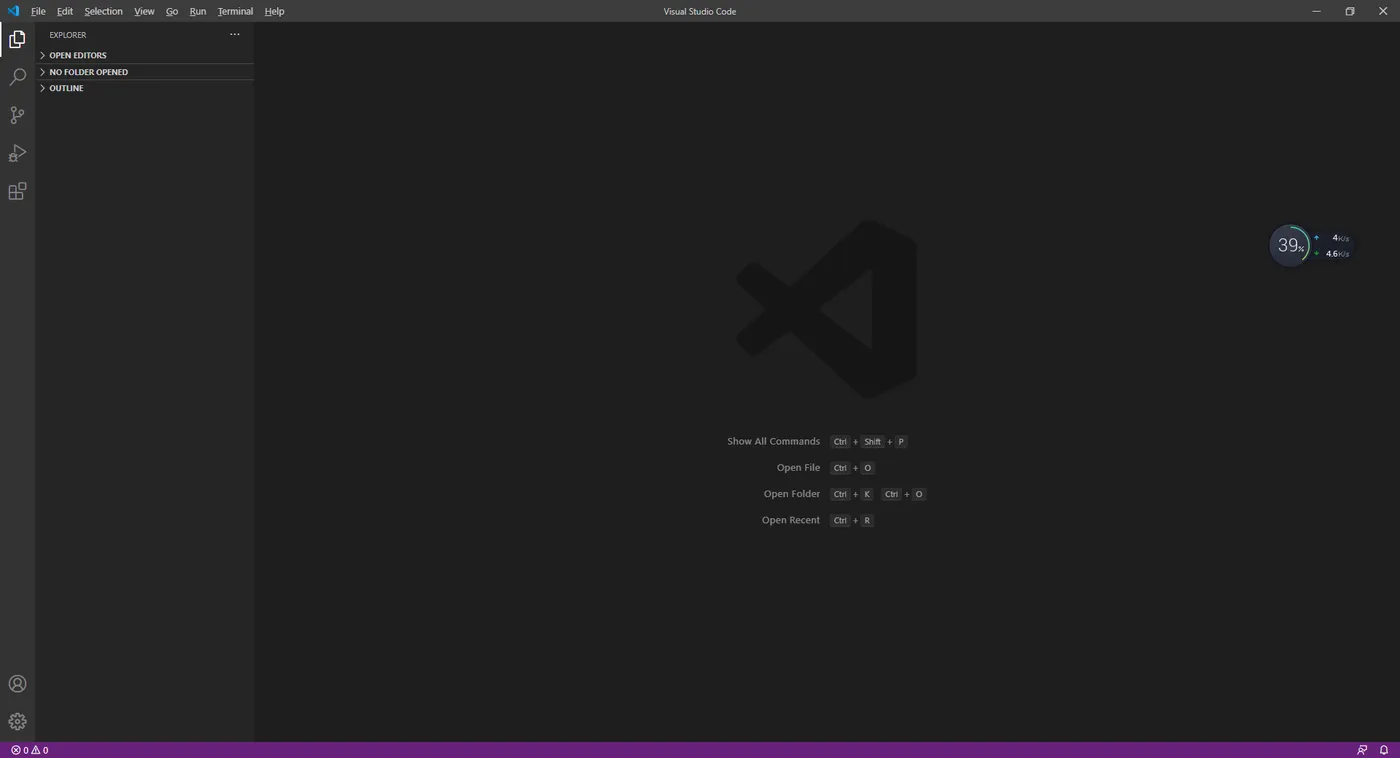
Task: Click the VS Code logo in title bar
Action: [13, 11]
